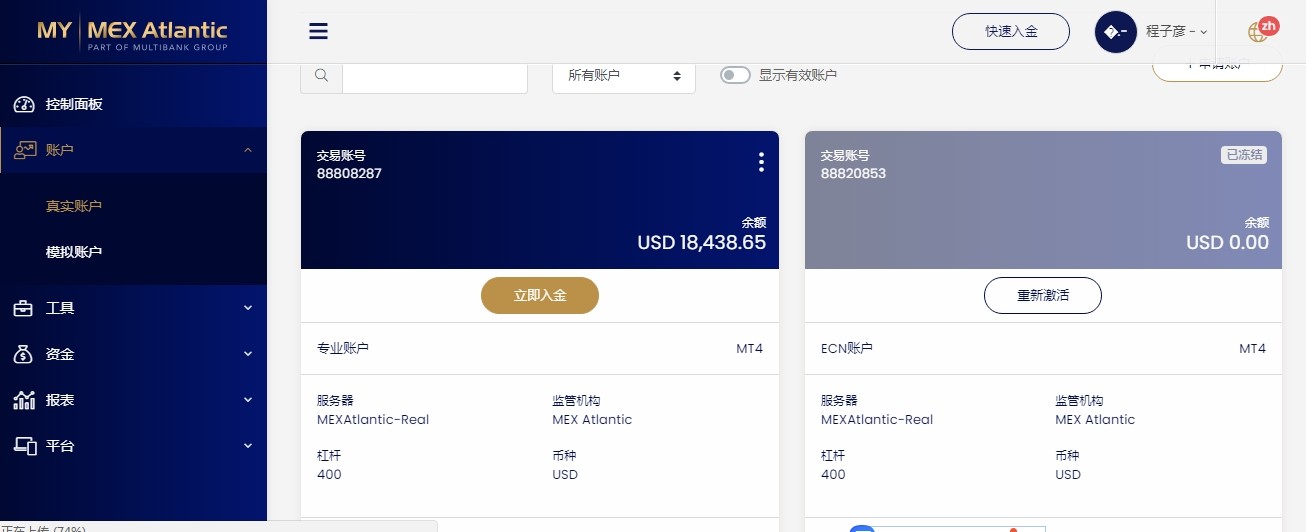
Task: Go to 控制面板 in the sidebar
Action: pyautogui.click(x=74, y=104)
